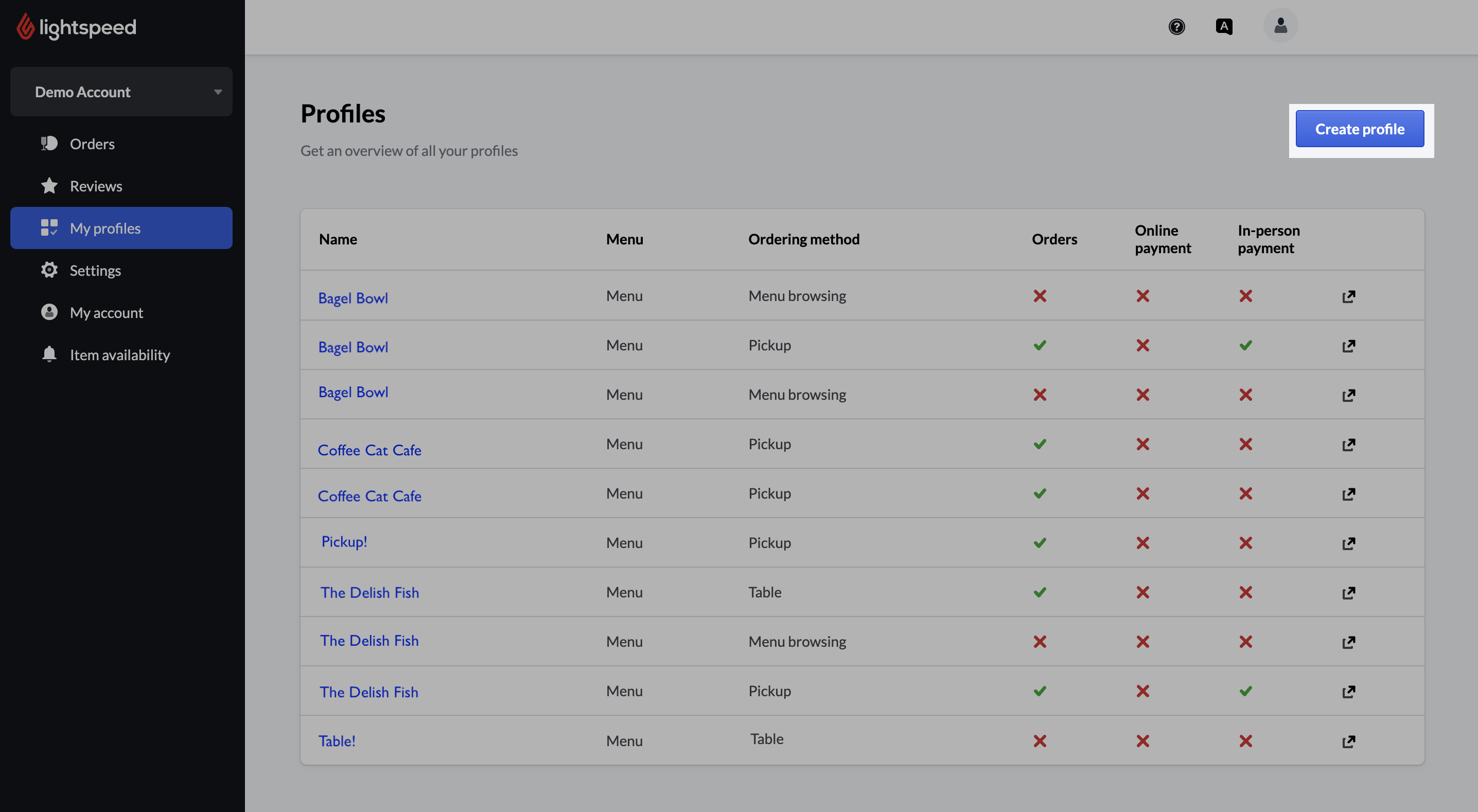Open the user avatar menu
Viewport: 1478px width, 812px height.
point(1280,26)
